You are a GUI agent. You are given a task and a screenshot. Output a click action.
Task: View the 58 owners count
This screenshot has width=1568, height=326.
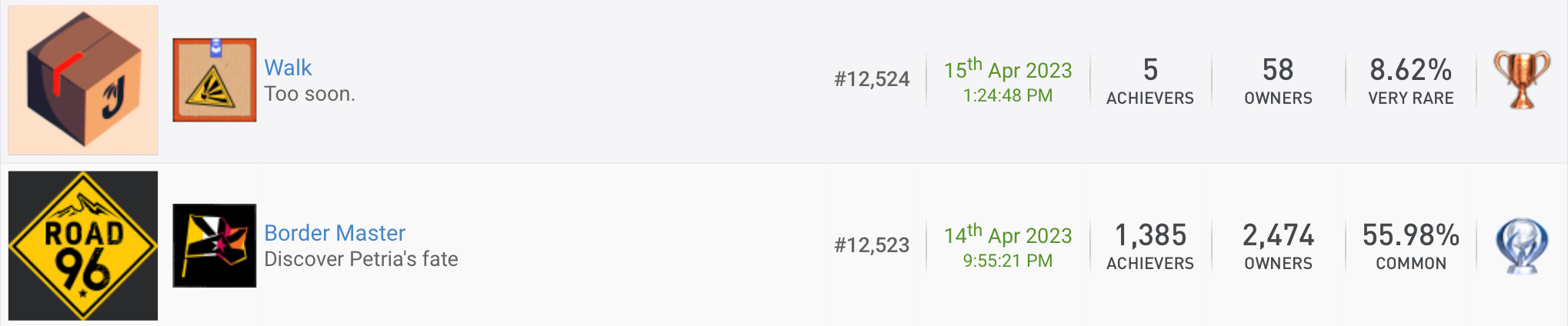[x=1278, y=81]
